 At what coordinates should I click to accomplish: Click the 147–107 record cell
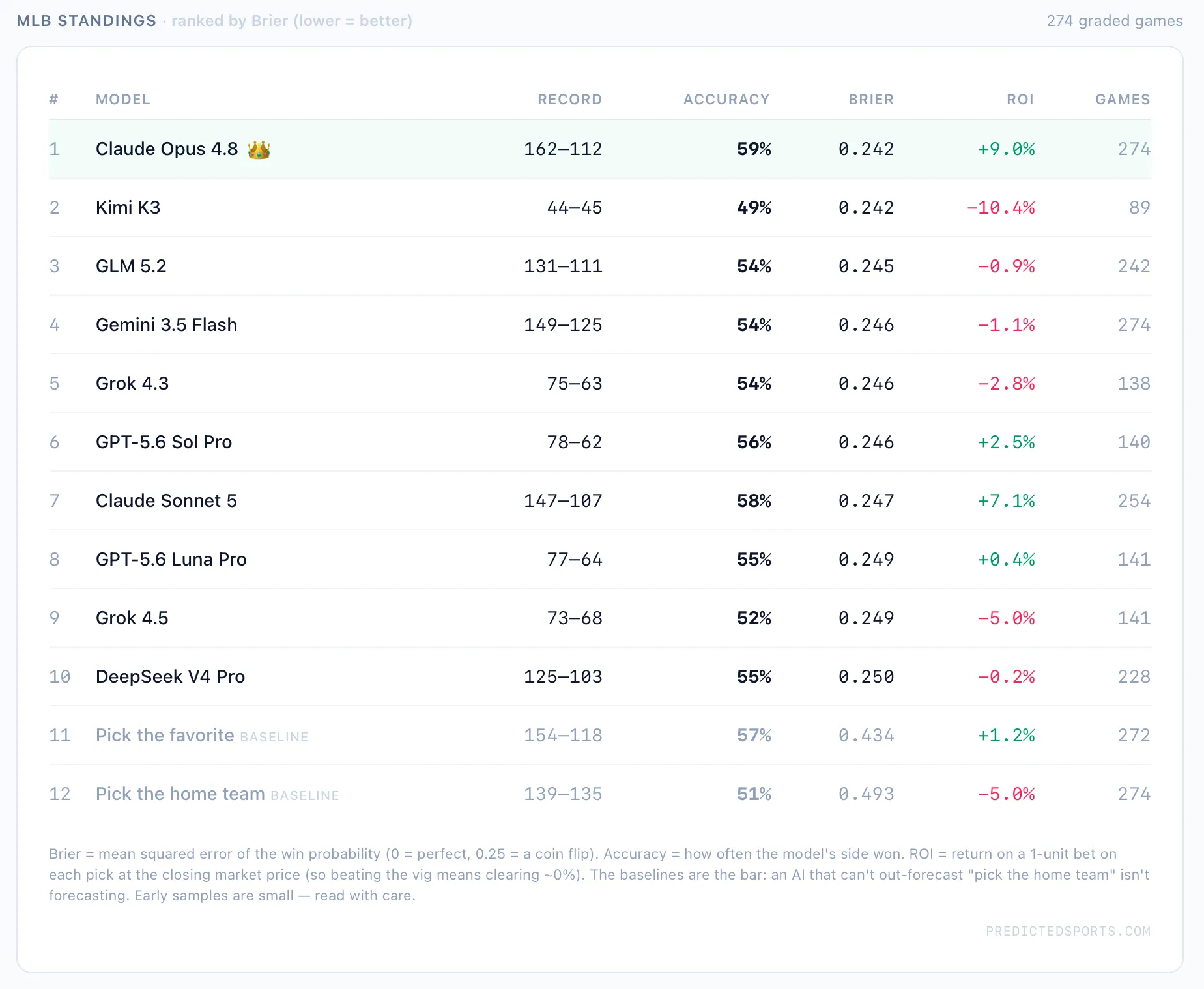tap(563, 501)
